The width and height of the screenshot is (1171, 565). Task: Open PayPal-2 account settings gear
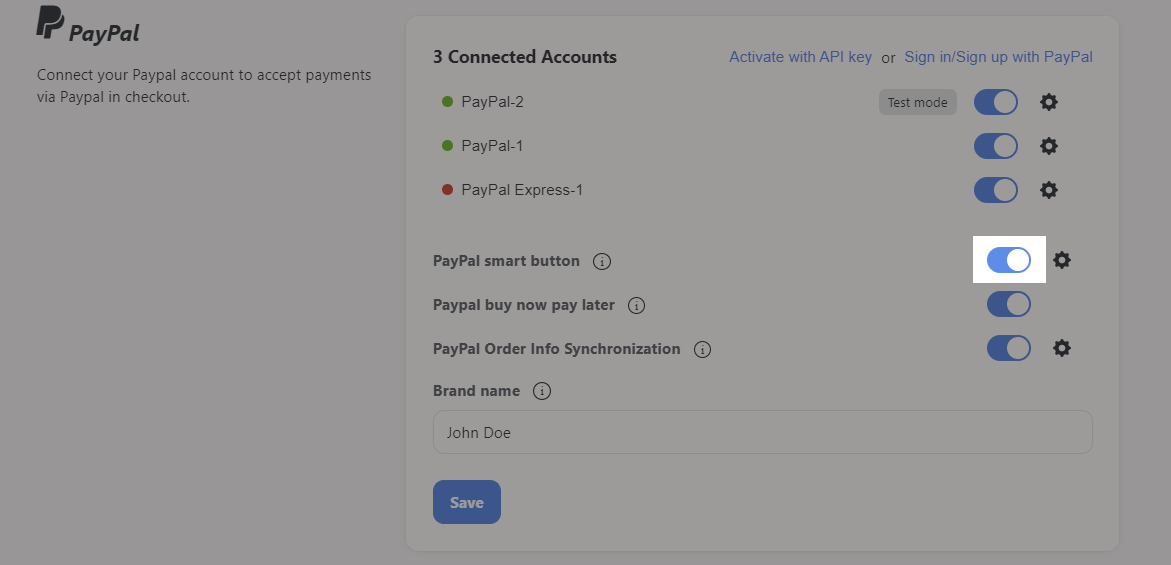[x=1049, y=102]
